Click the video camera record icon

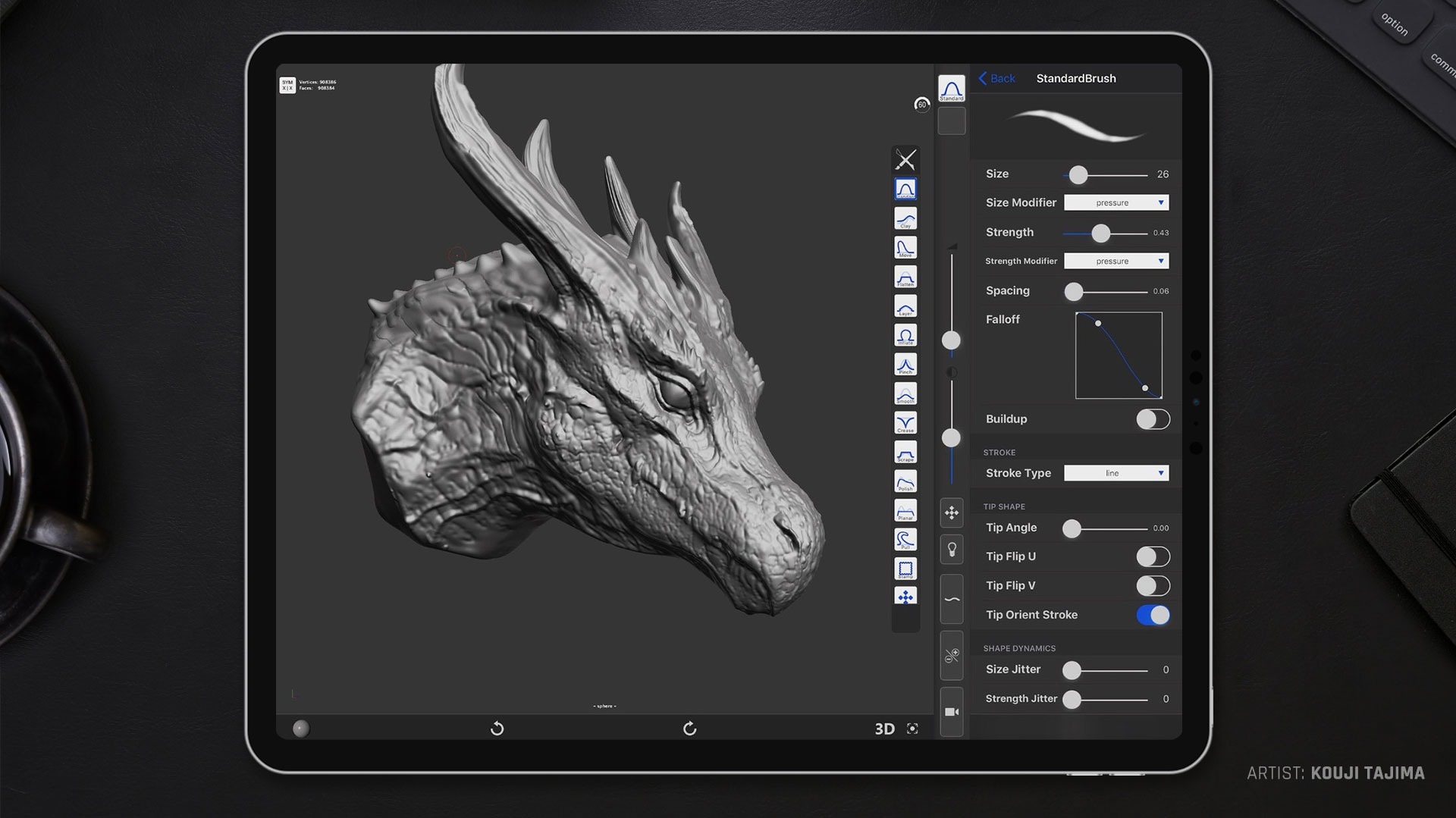click(952, 712)
